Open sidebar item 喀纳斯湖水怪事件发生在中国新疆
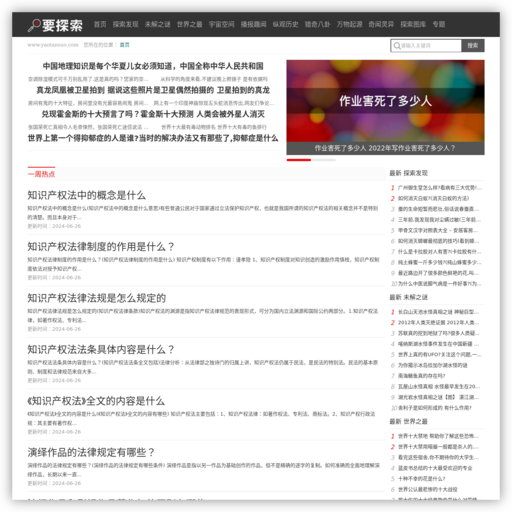The width and height of the screenshot is (512, 512). (438, 344)
